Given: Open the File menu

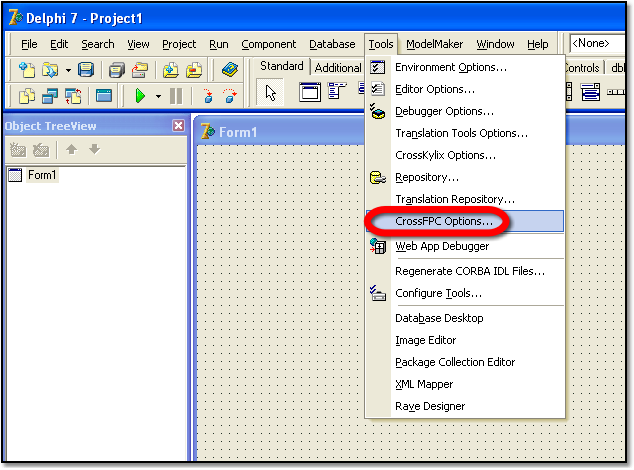Looking at the screenshot, I should click(29, 44).
